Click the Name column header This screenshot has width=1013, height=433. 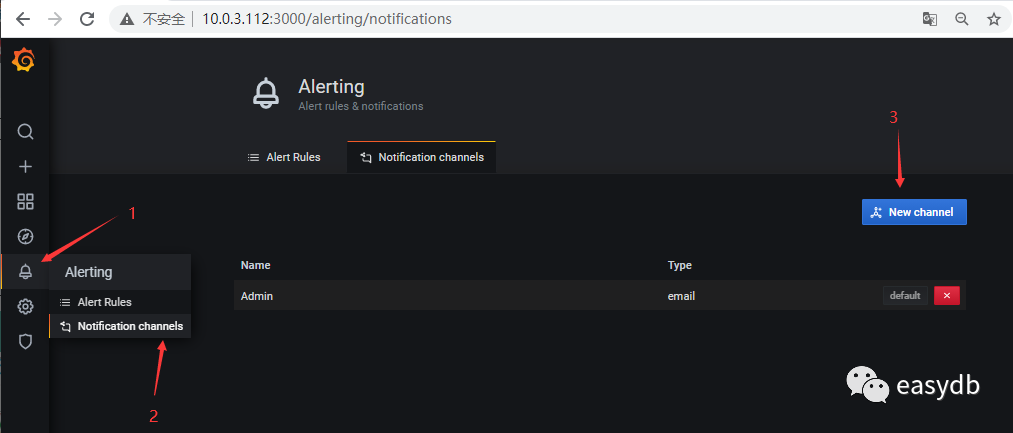pos(255,265)
